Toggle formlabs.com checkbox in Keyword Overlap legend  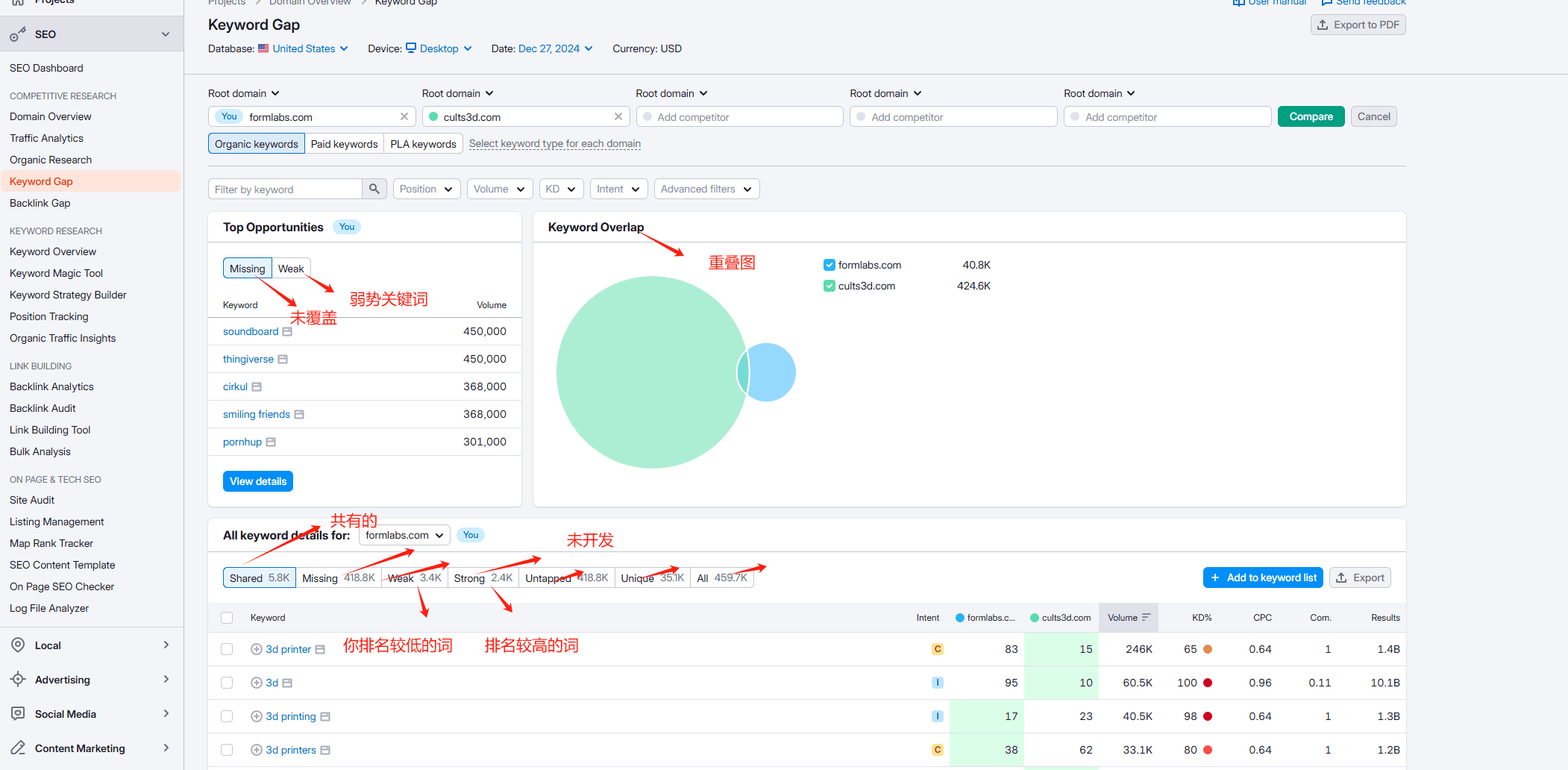click(829, 265)
